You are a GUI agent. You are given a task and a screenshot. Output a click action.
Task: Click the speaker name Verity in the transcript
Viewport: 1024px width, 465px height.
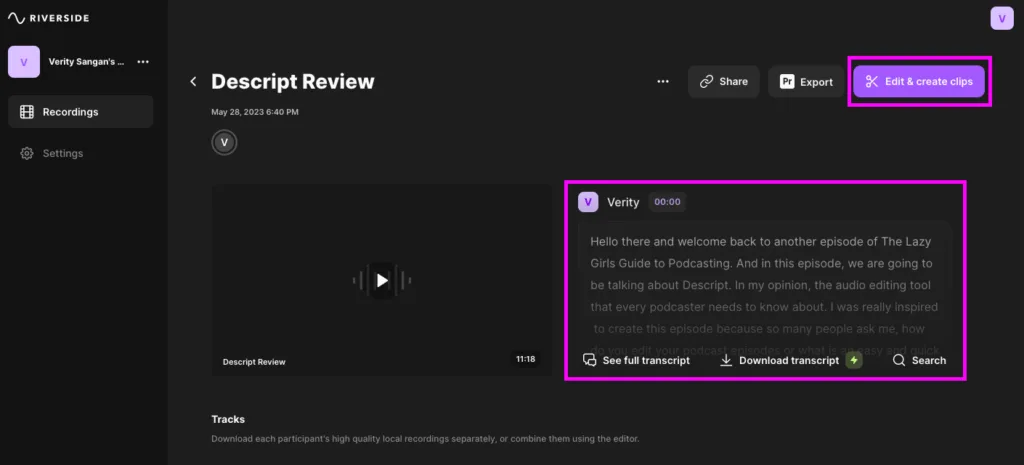tap(623, 202)
